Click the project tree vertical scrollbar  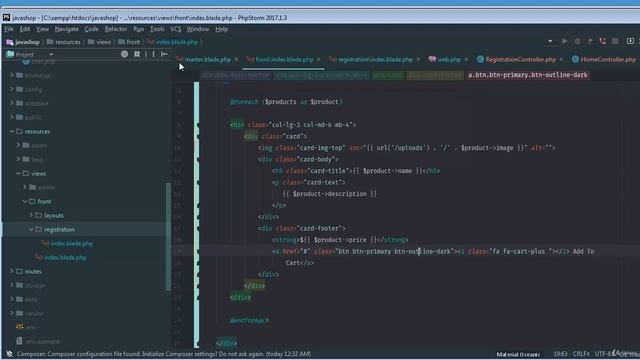[168, 237]
